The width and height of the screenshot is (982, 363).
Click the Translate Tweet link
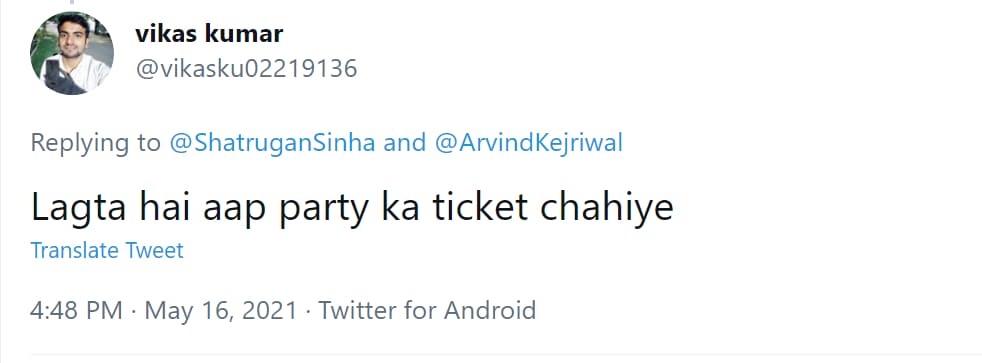tap(107, 250)
